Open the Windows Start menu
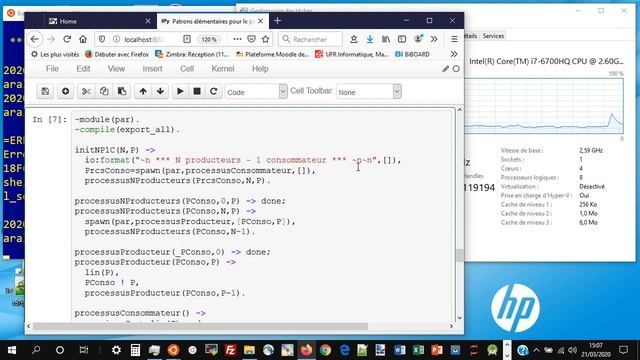640x360 pixels. coord(11,350)
